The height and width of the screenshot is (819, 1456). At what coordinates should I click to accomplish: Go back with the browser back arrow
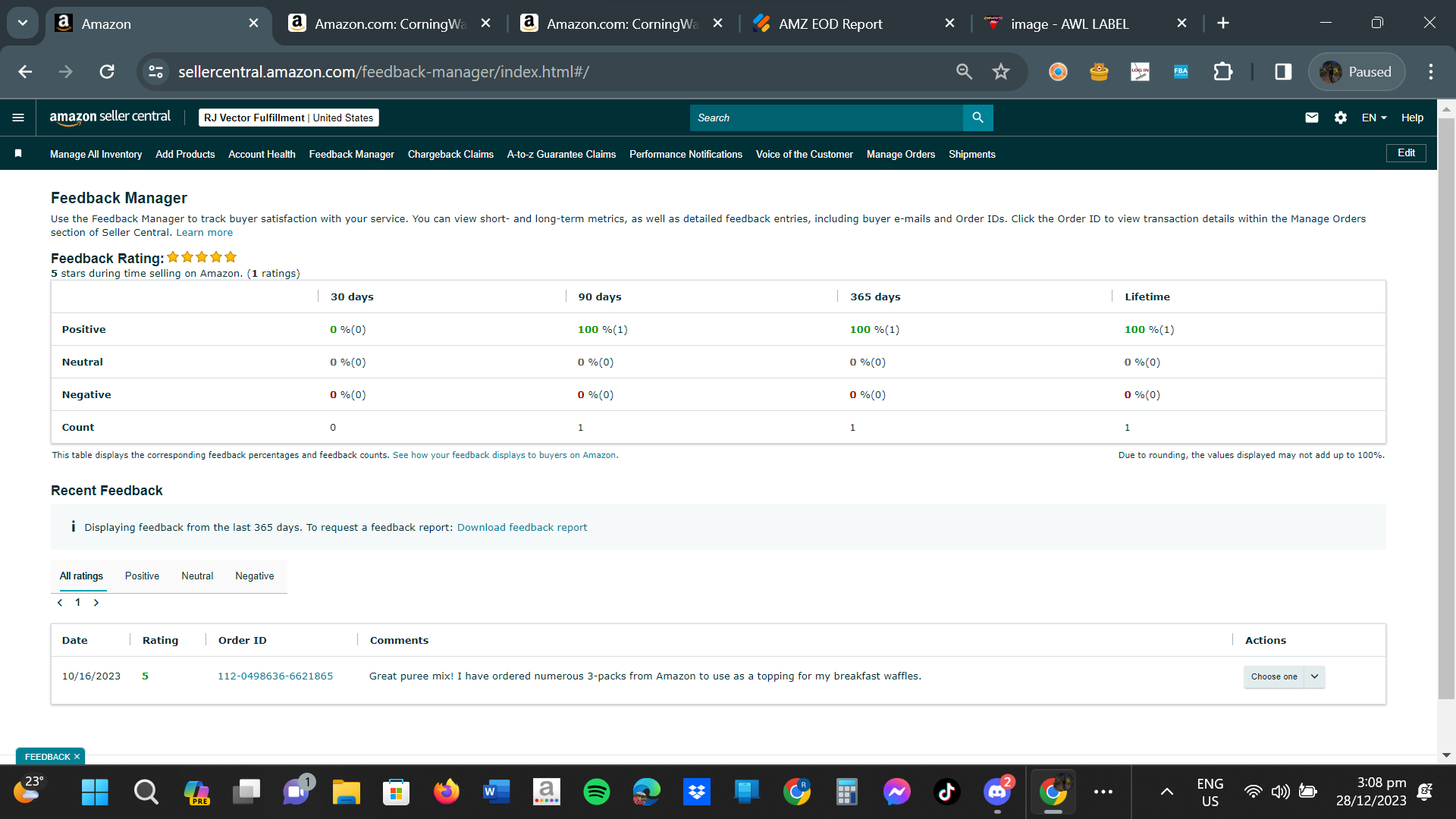click(x=25, y=71)
